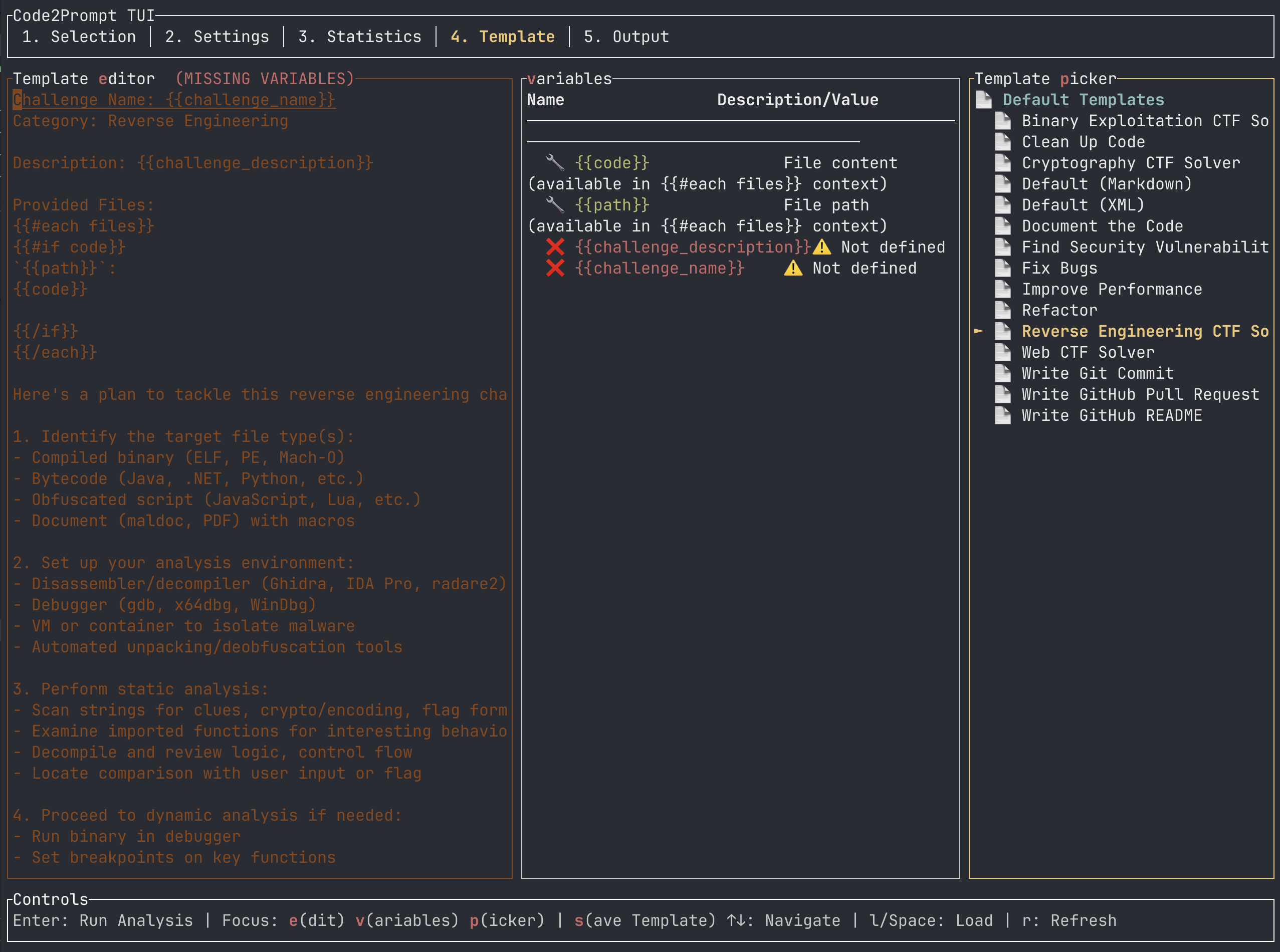
Task: Pick the Write GitHub Pull Request template
Action: coord(1141,394)
